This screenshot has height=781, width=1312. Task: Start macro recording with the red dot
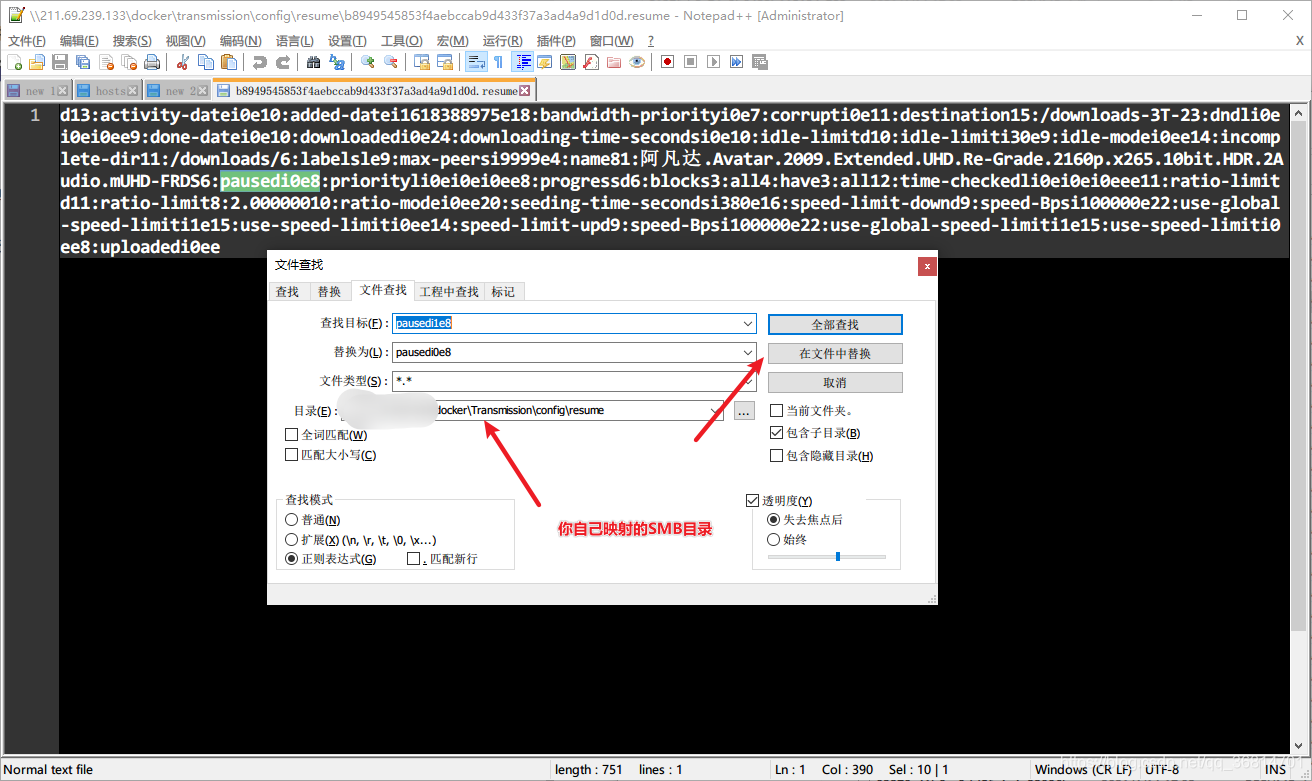point(668,62)
